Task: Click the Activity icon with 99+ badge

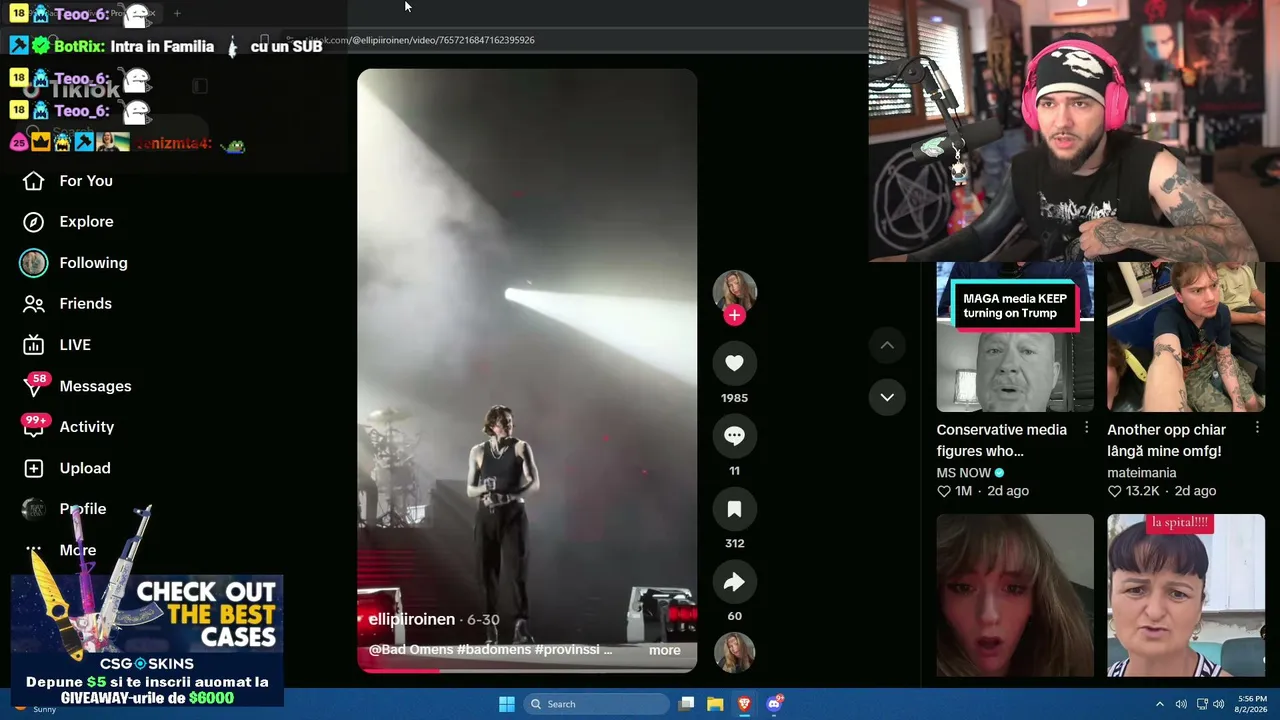Action: [35, 426]
